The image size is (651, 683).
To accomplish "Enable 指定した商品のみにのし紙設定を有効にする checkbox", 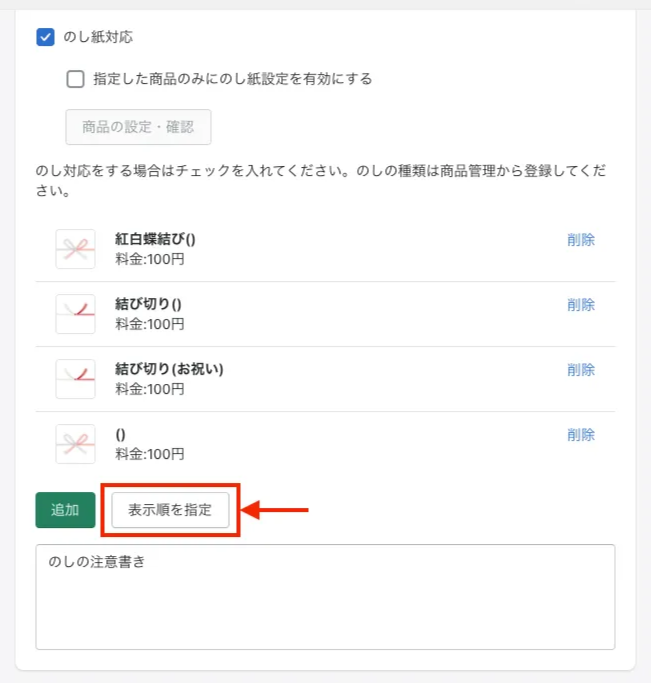I will 76,79.
